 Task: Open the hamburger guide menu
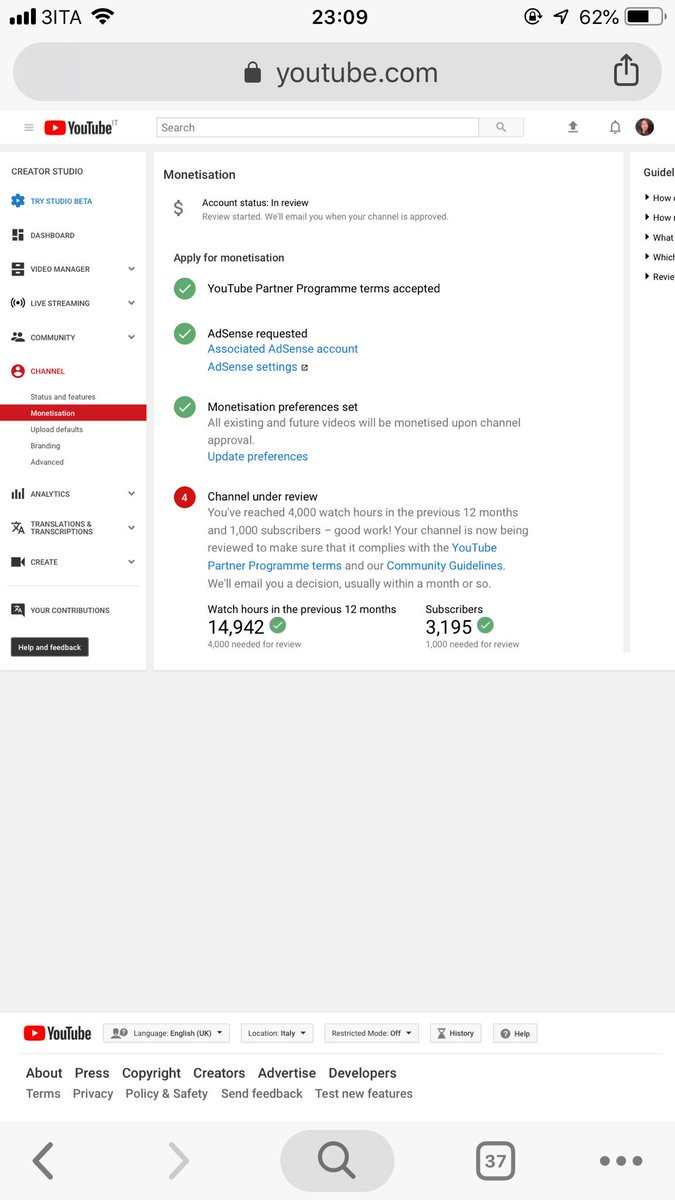29,128
